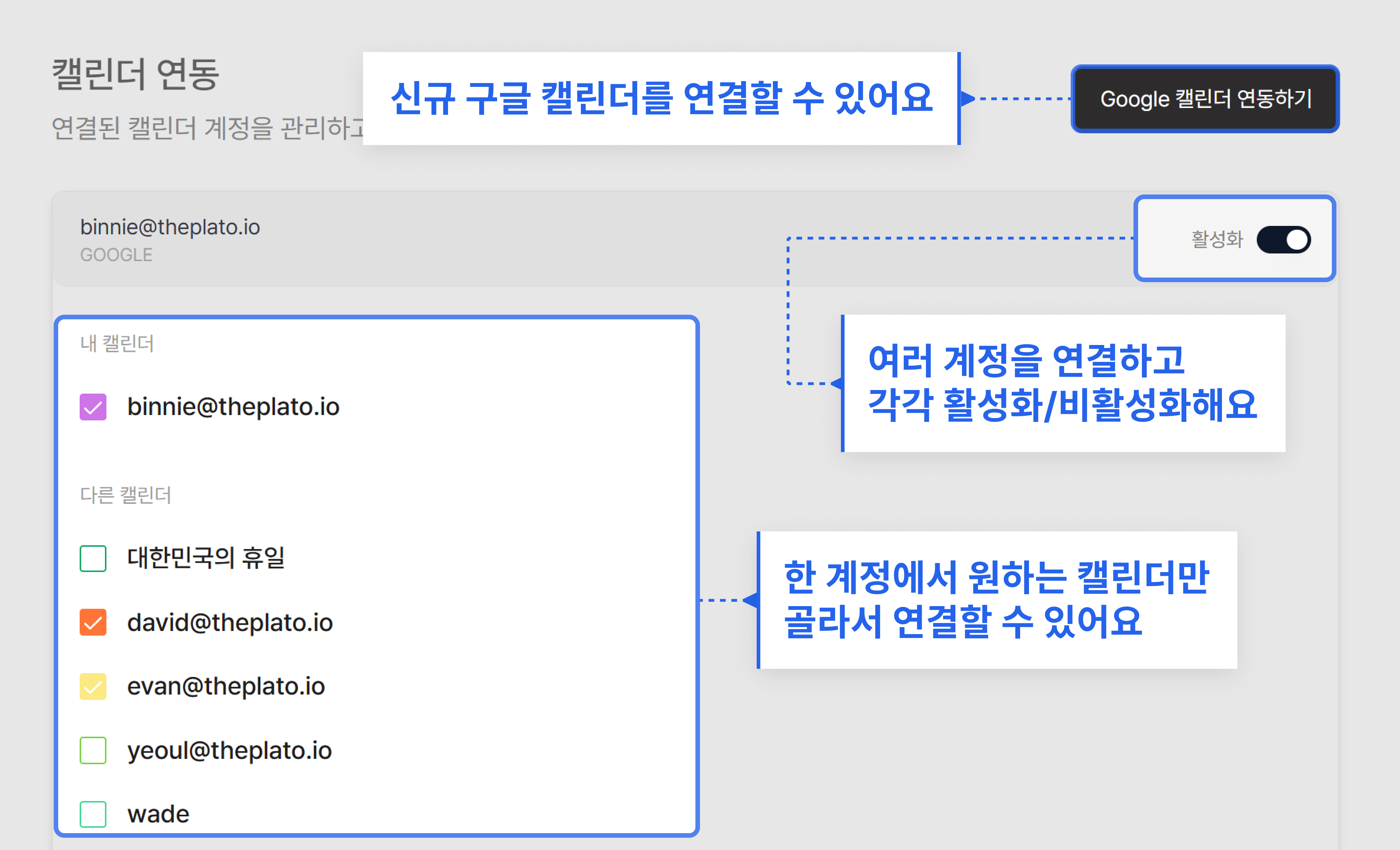Click the 내 캘린더 section heading
1400x850 pixels.
(116, 343)
